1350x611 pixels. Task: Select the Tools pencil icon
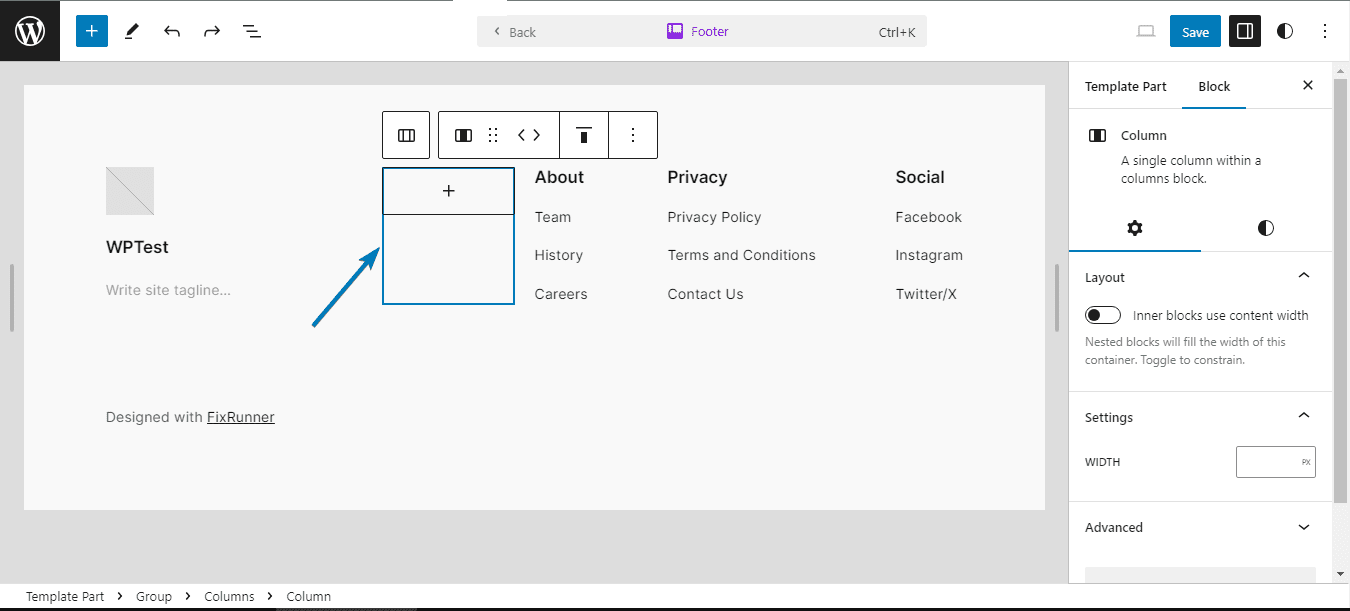132,31
